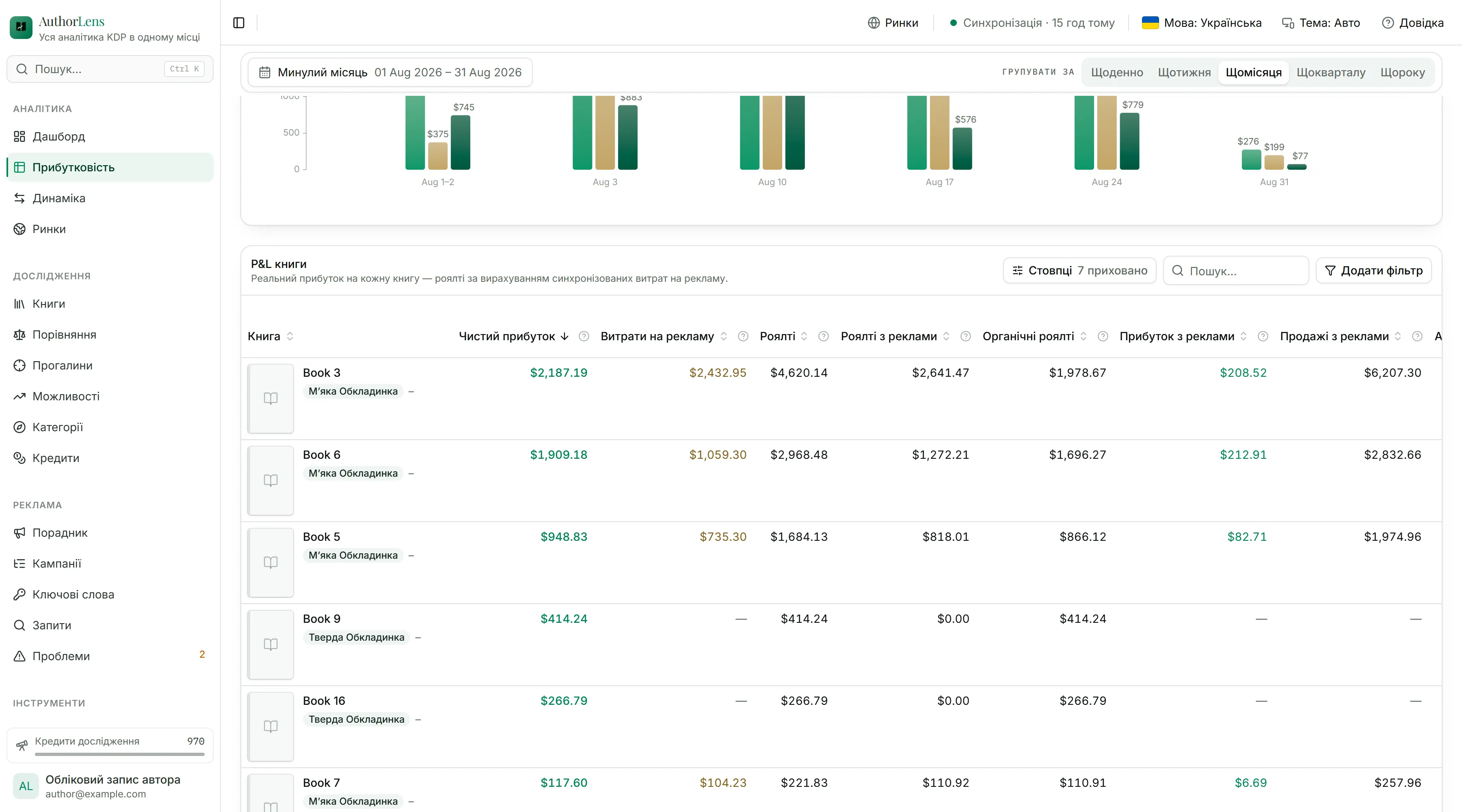Screen dimensions: 1462x812
Task: Open the Дашборд sidebar item
Action: coord(110,136)
